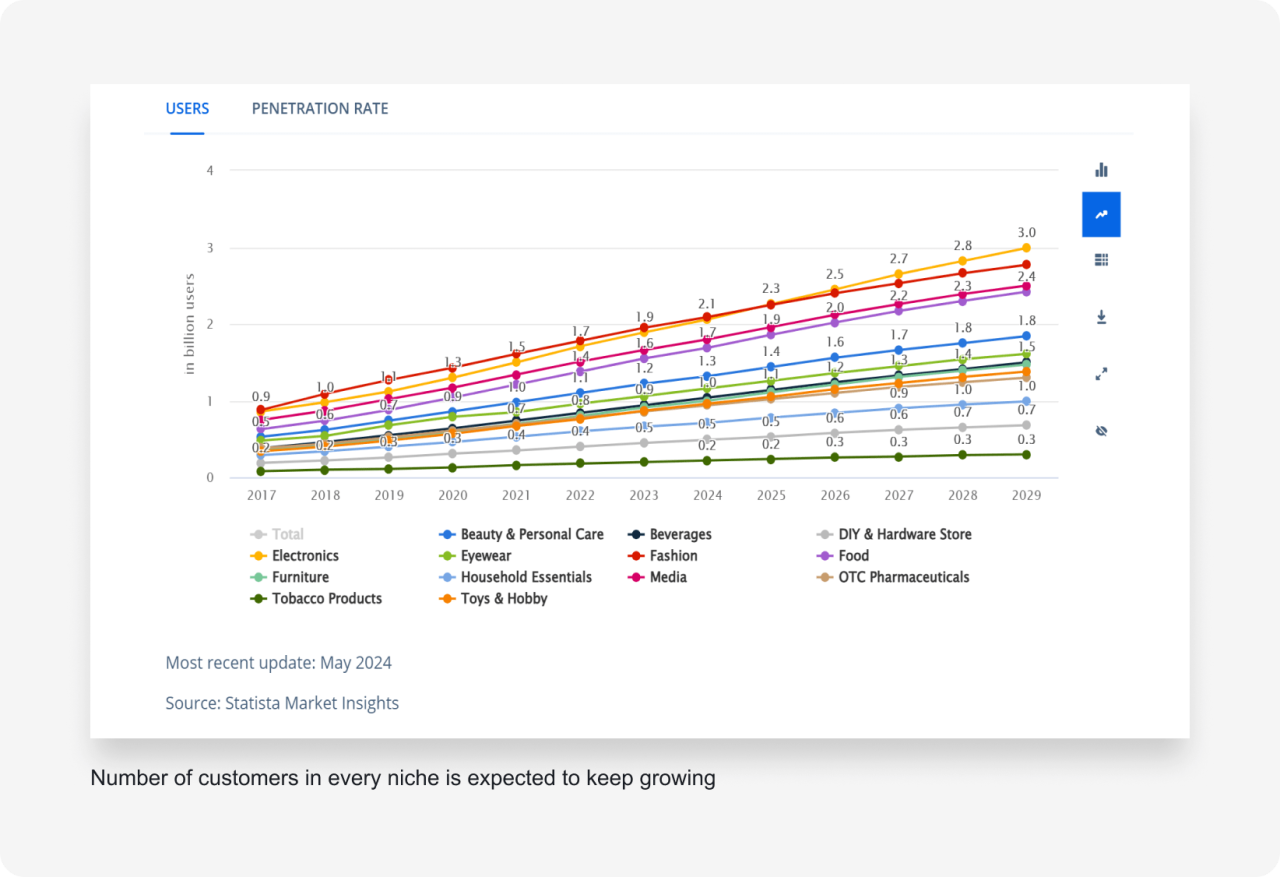Select the USERS tab
The image size is (1280, 877).
tap(187, 108)
